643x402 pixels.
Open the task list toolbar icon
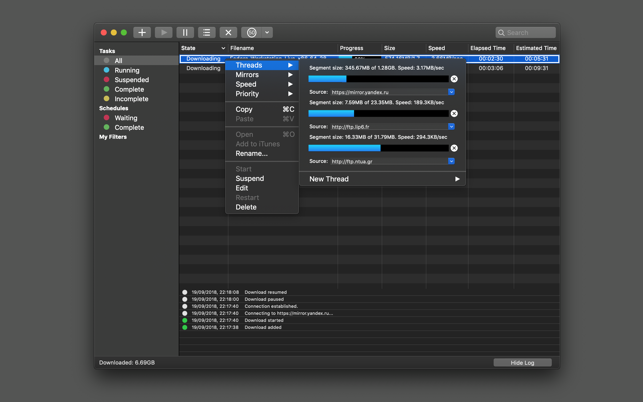(x=206, y=33)
